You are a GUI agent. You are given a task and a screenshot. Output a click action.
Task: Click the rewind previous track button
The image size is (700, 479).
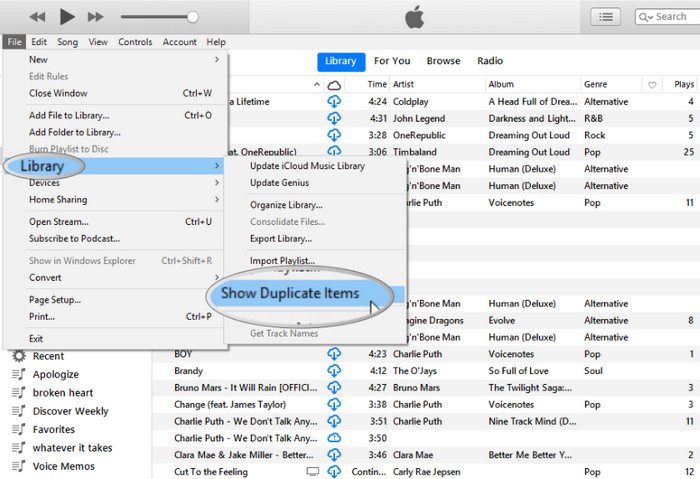38,17
